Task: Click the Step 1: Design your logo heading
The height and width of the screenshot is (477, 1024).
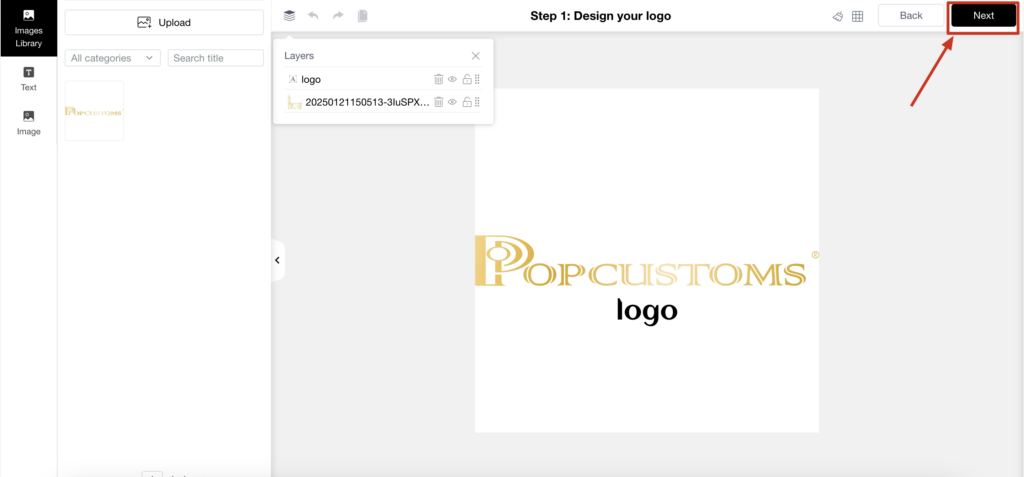Action: point(600,16)
